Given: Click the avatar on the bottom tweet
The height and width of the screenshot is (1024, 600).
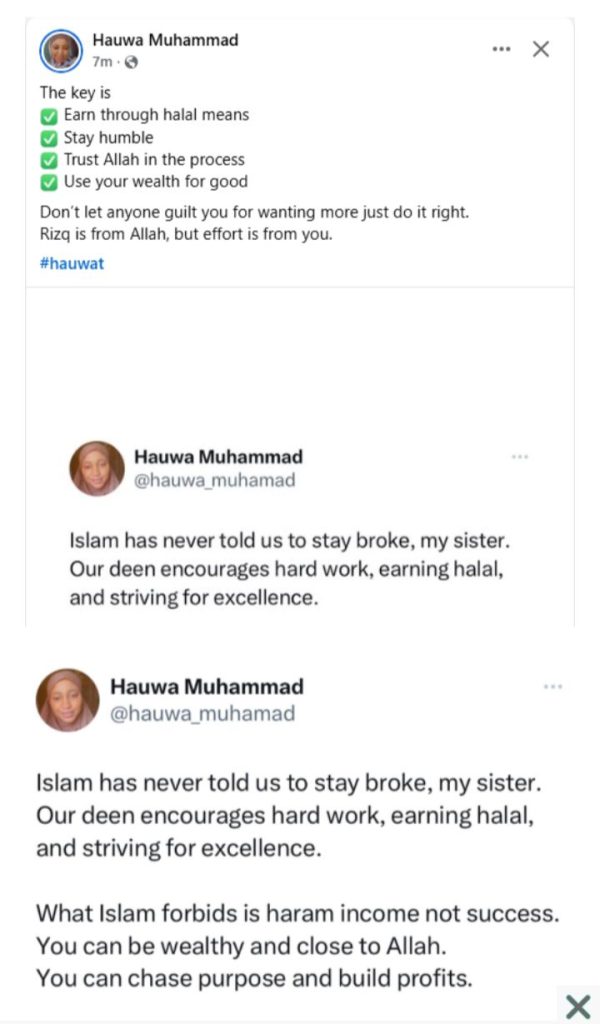Looking at the screenshot, I should (68, 700).
